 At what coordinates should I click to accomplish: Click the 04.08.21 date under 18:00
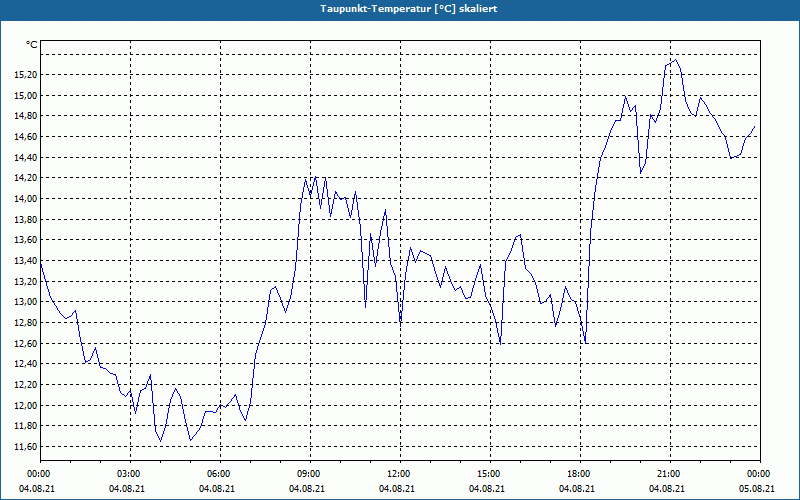[577, 489]
